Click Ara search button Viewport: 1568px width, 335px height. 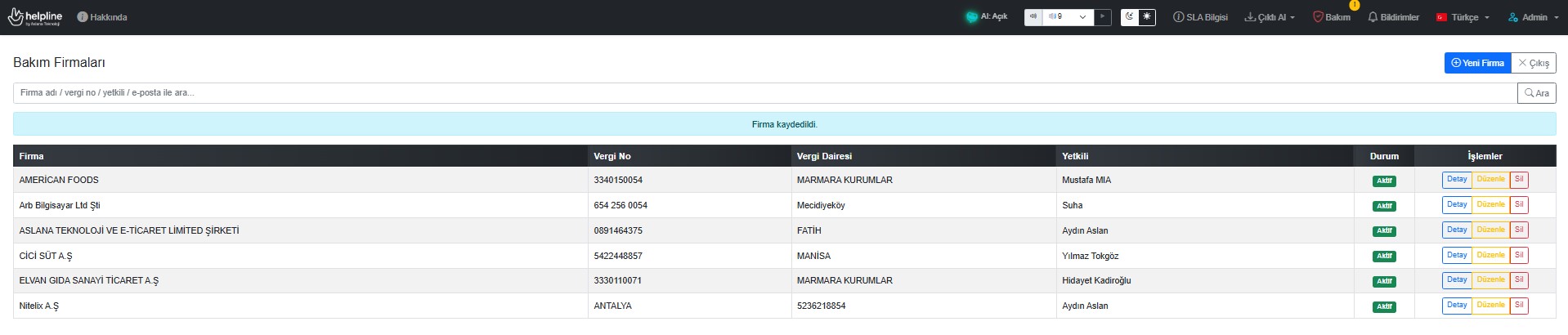[1536, 93]
